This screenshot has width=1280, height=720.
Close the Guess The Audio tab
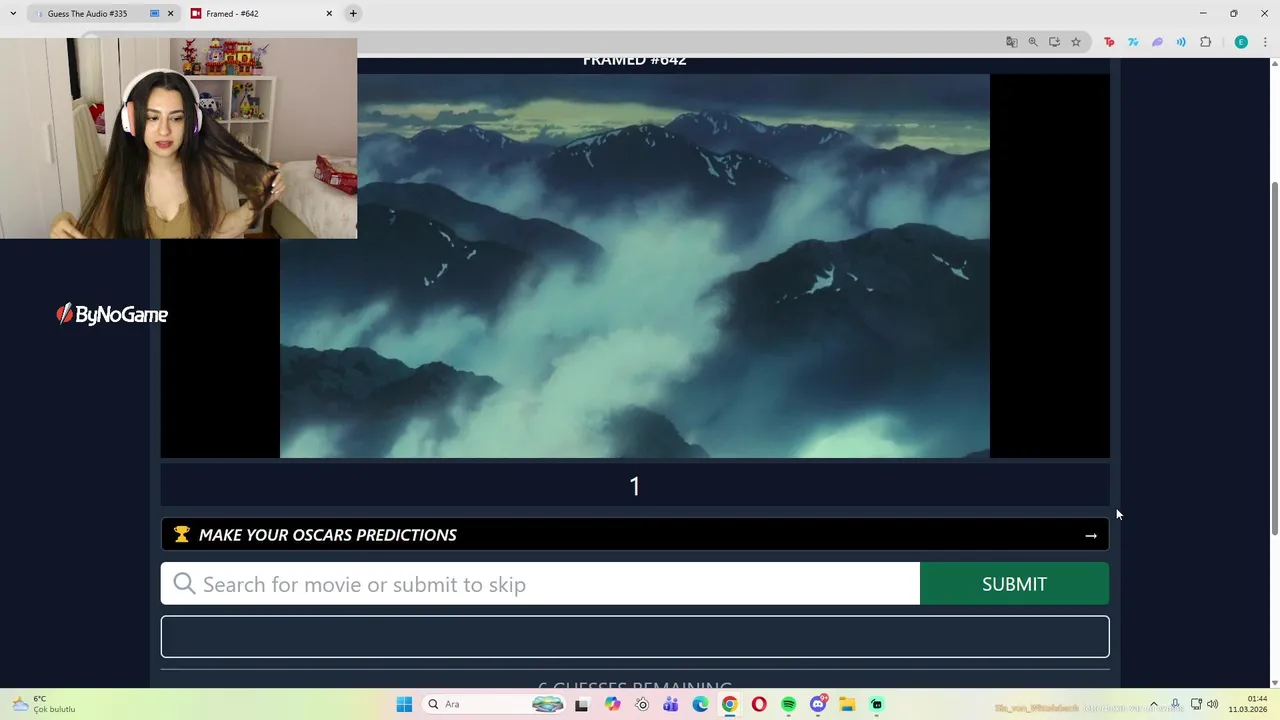pos(170,14)
